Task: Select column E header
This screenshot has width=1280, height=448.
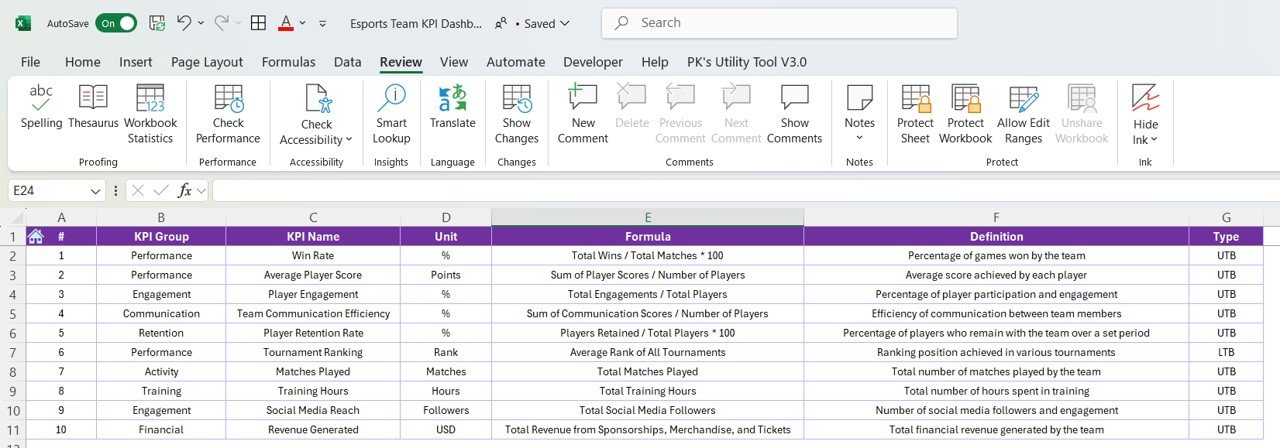Action: (x=648, y=217)
